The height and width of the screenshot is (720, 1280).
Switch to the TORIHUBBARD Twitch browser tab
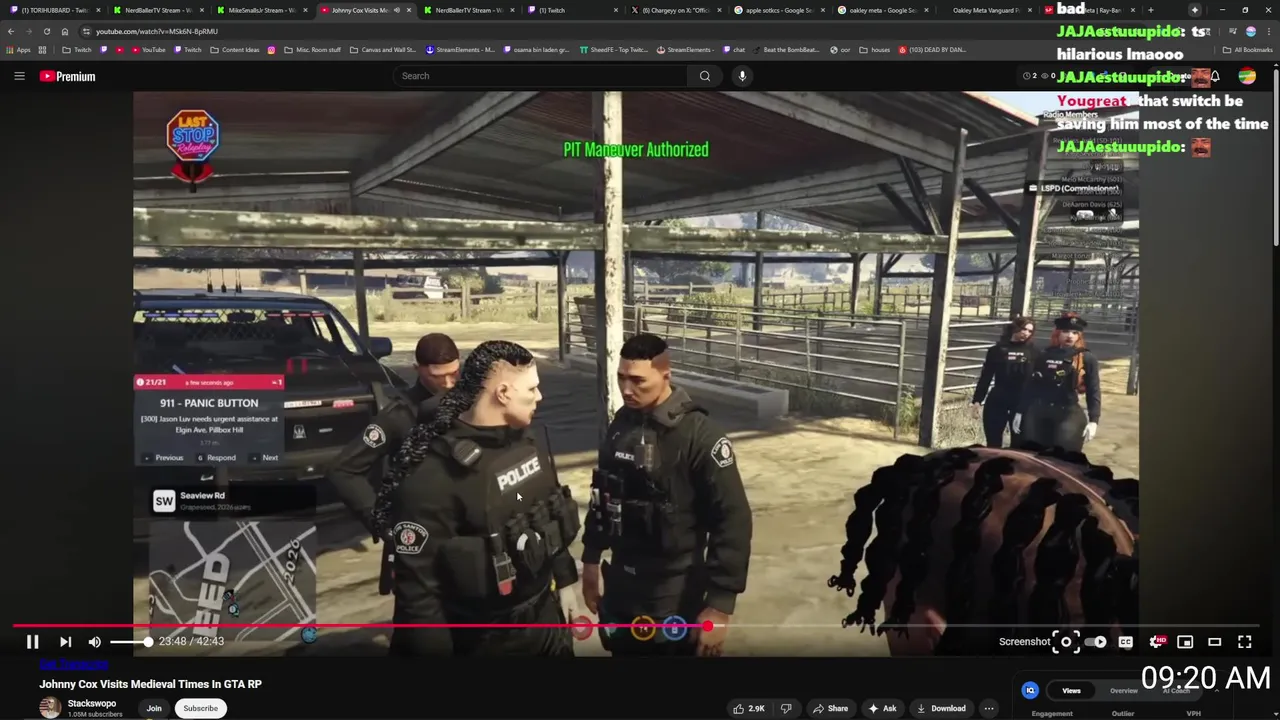click(x=55, y=10)
